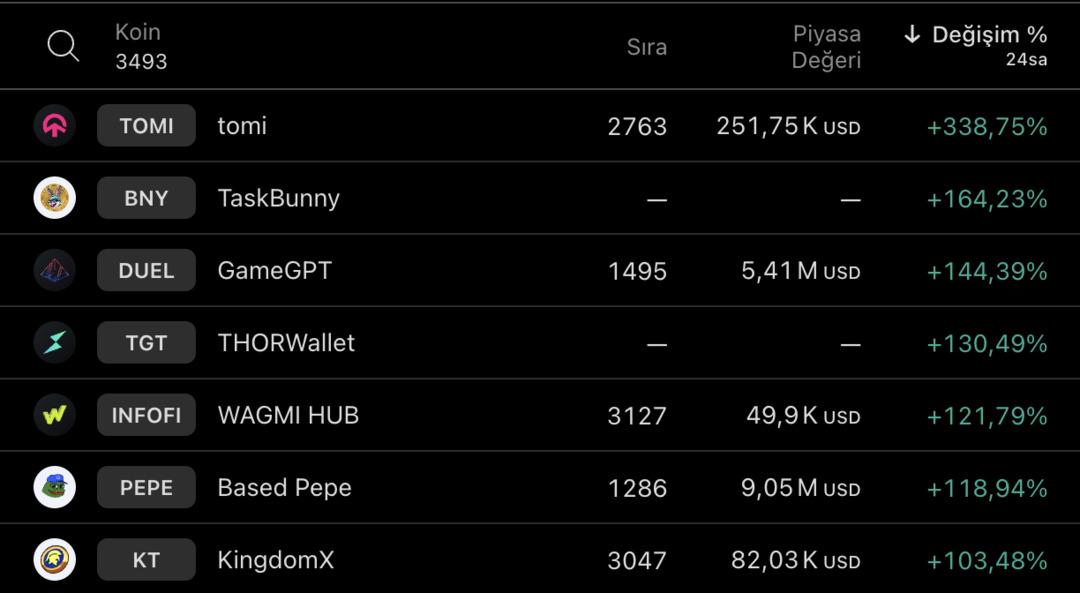Click the descending sort arrow on Değişim %
Image resolution: width=1080 pixels, height=593 pixels.
coord(911,33)
